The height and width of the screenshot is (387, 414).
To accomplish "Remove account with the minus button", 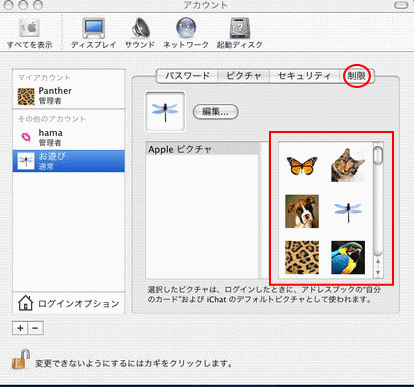I will pos(35,328).
